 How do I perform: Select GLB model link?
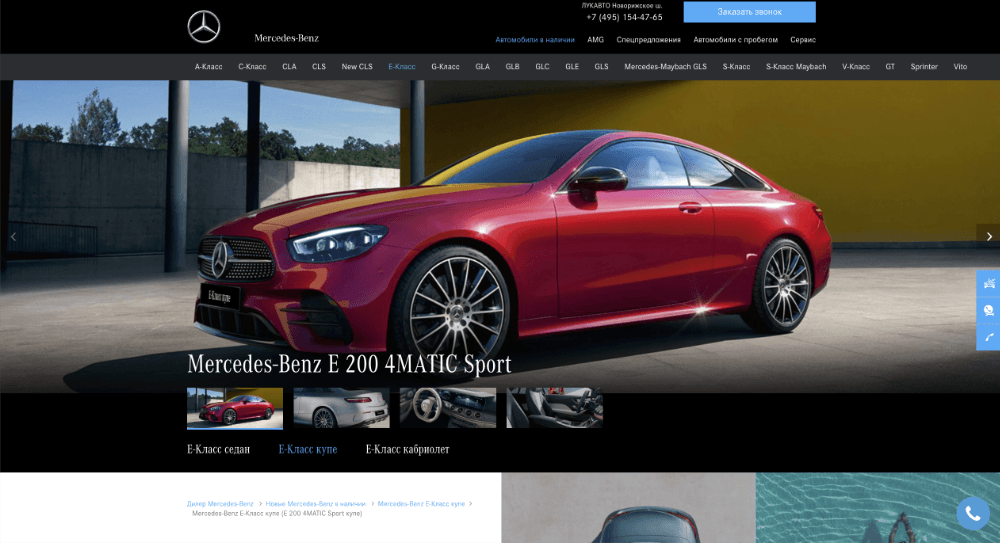point(512,66)
